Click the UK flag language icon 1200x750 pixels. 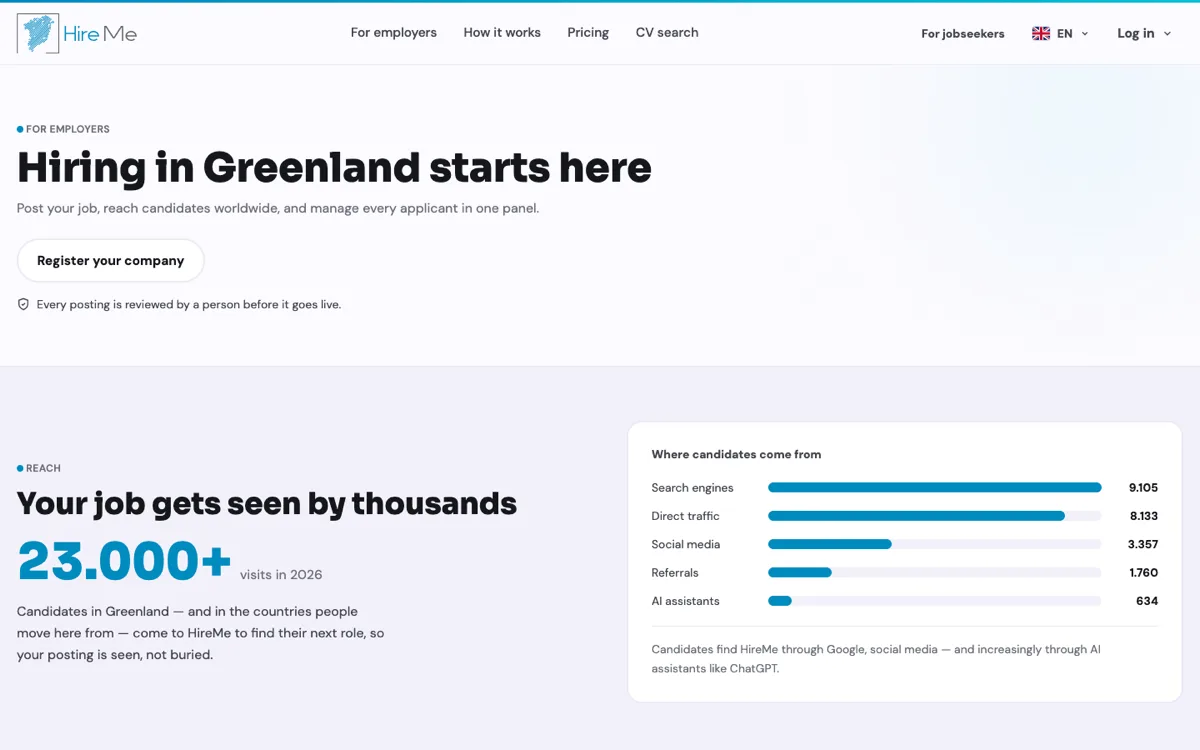tap(1041, 33)
